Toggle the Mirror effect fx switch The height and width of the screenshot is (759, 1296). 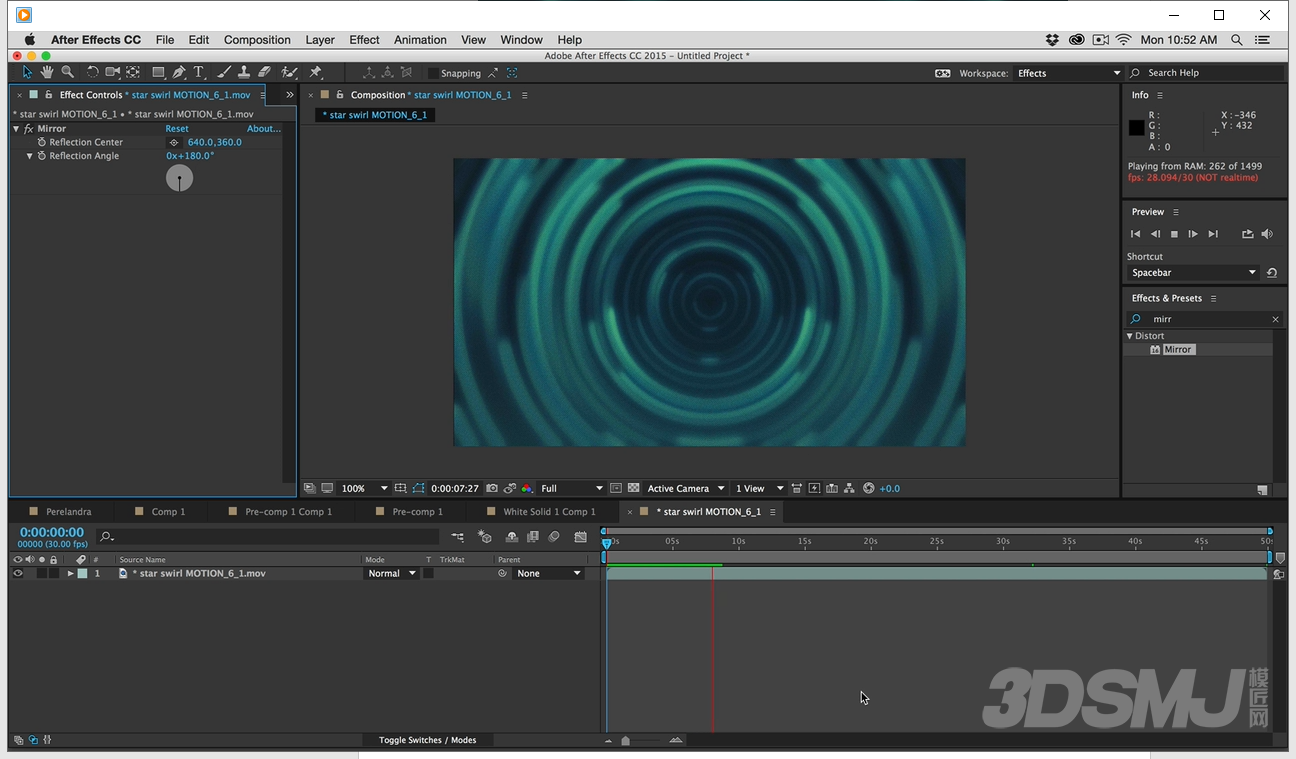[x=29, y=129]
